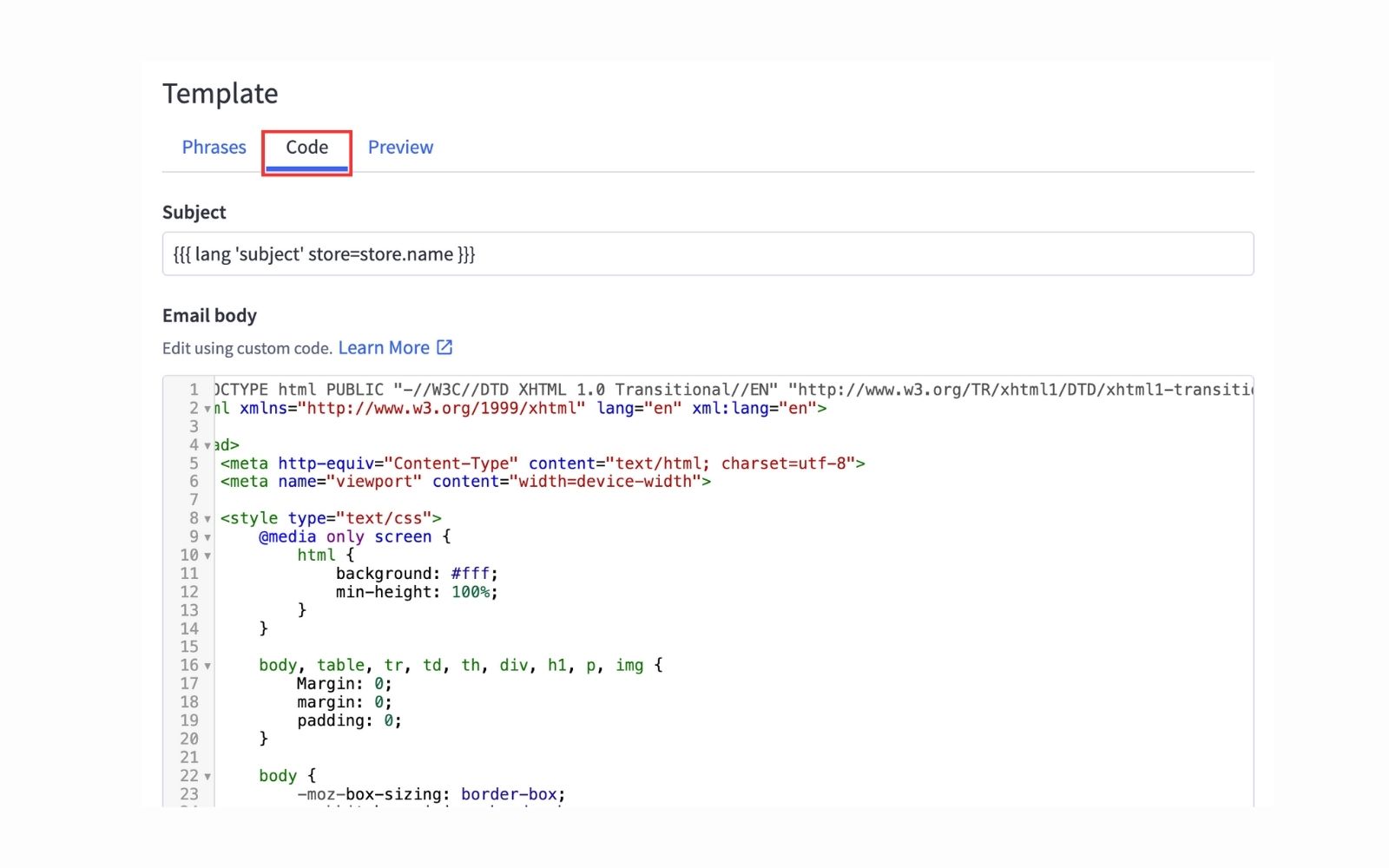Click the 'min-height: 100%;' code line

pyautogui.click(x=417, y=592)
